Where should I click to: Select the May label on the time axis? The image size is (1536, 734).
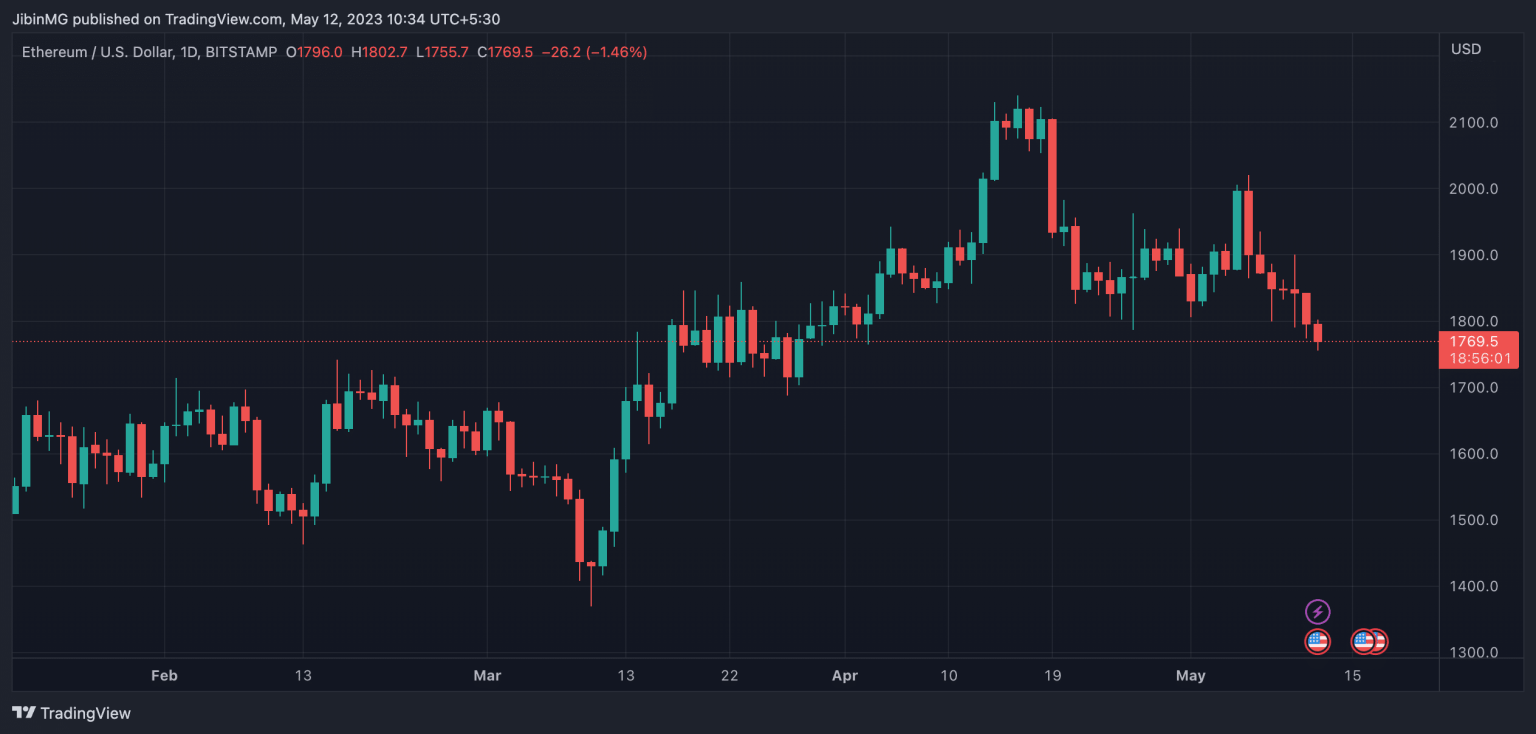tap(1191, 676)
